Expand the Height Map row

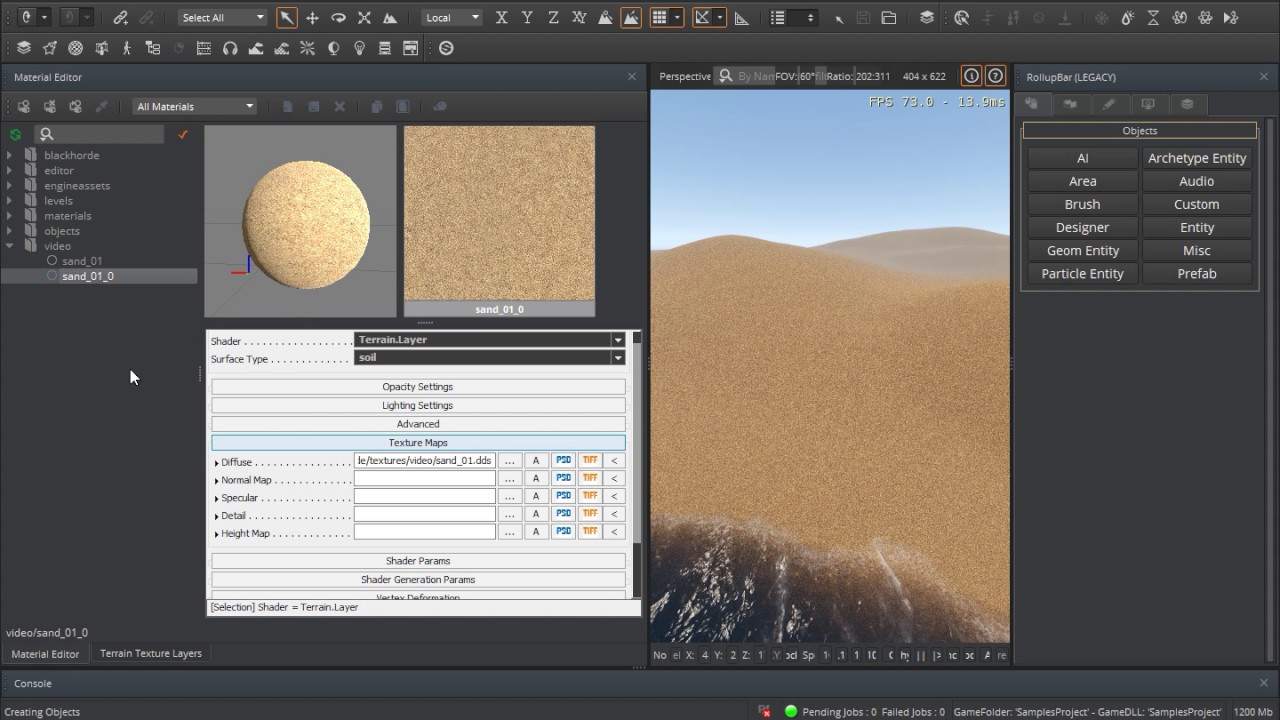click(217, 534)
